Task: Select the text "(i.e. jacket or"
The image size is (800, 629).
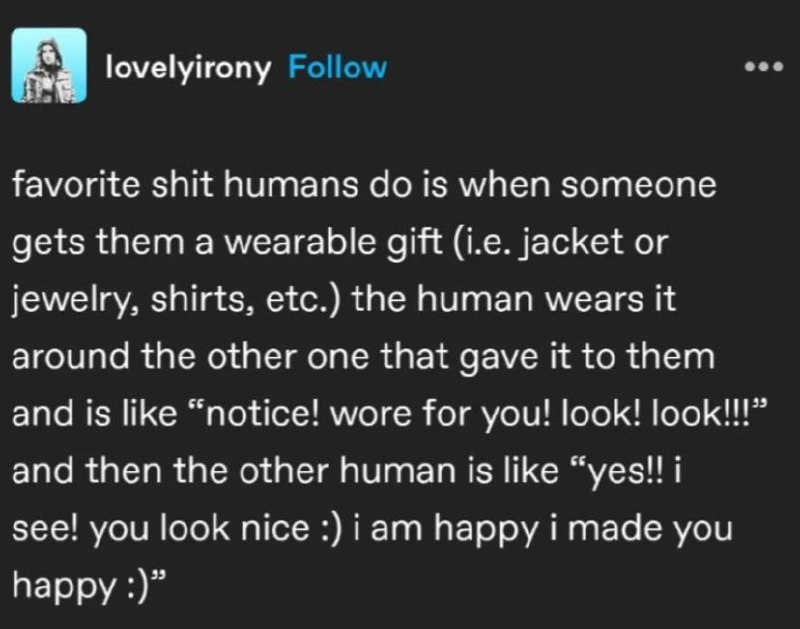Action: (x=560, y=242)
